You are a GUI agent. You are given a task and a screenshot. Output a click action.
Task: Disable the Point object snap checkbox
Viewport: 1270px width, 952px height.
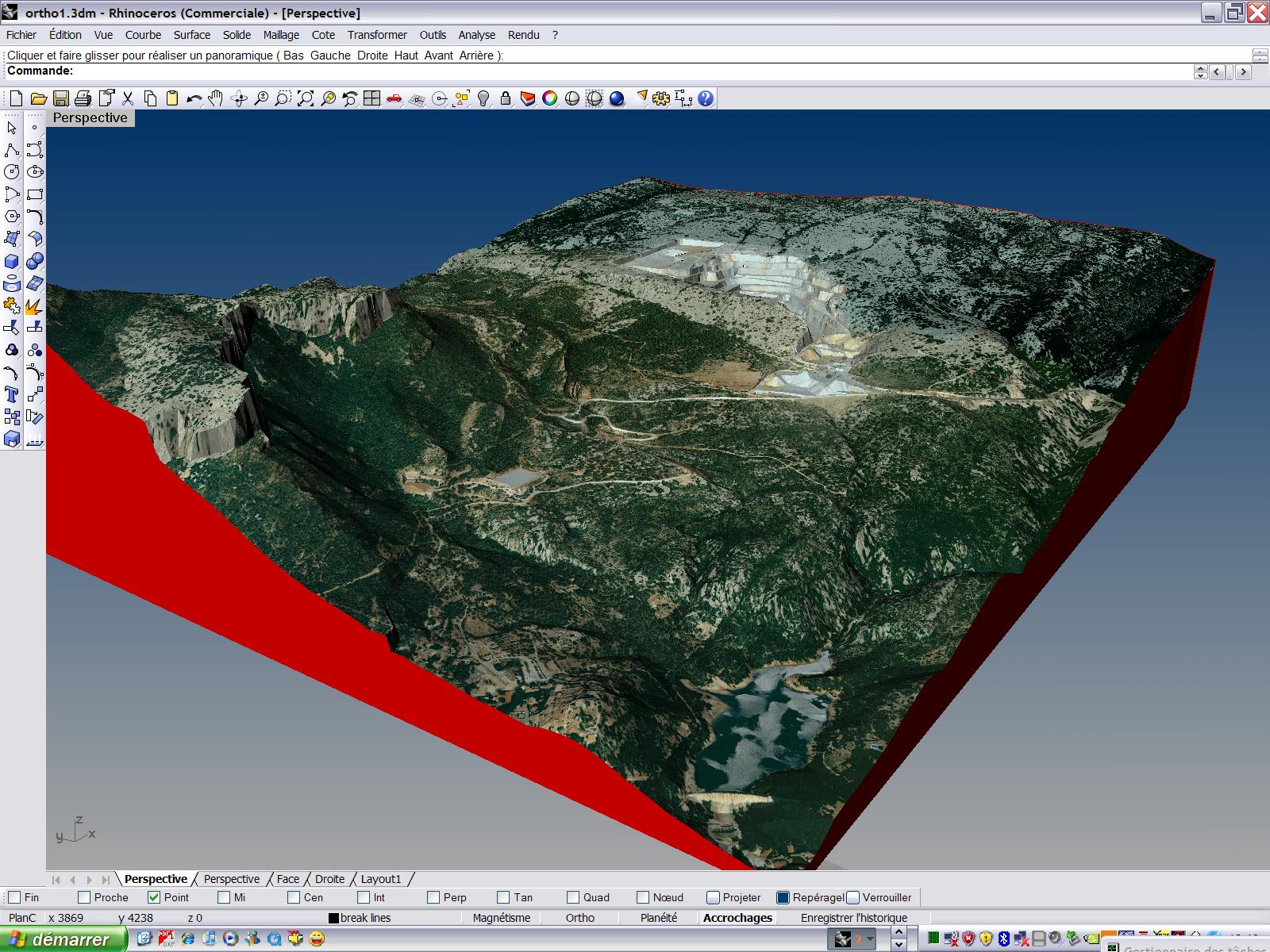coord(154,897)
